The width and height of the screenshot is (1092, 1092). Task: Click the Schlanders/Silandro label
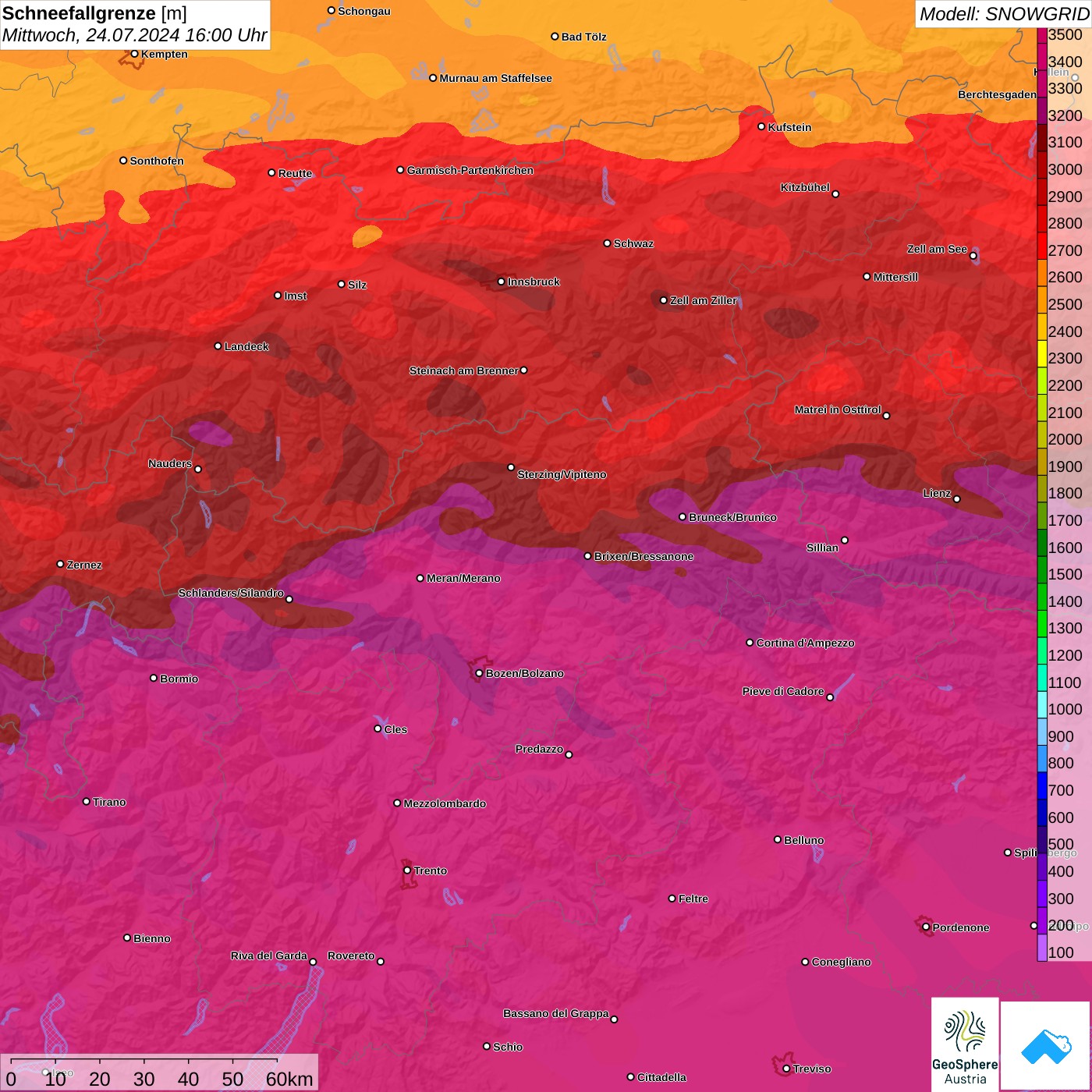(231, 593)
